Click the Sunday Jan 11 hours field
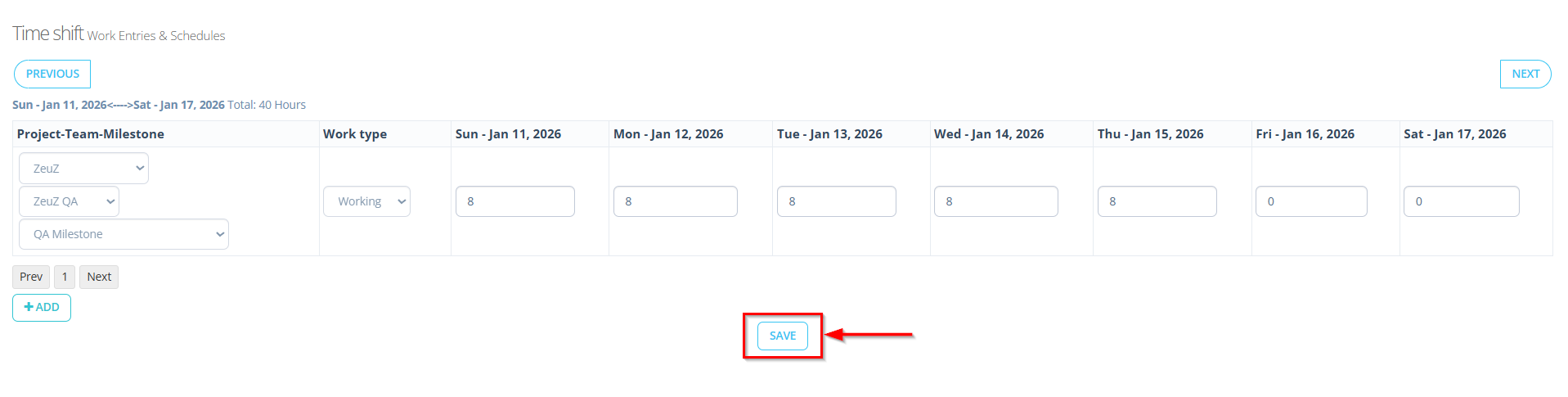This screenshot has height=397, width=1568. [x=514, y=201]
